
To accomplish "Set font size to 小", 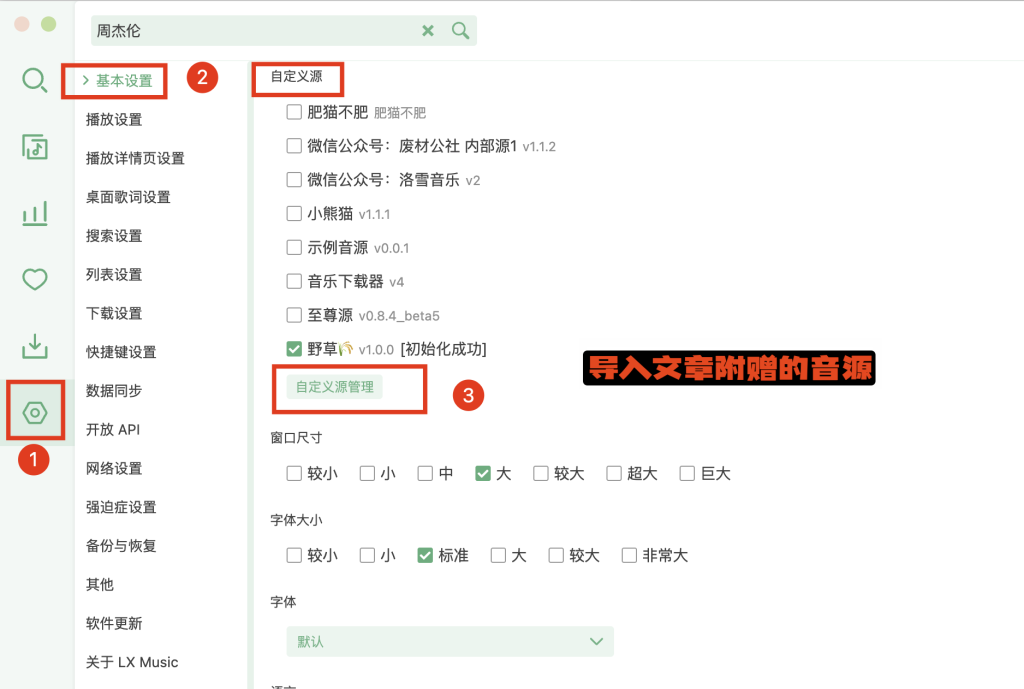I will tap(367, 555).
